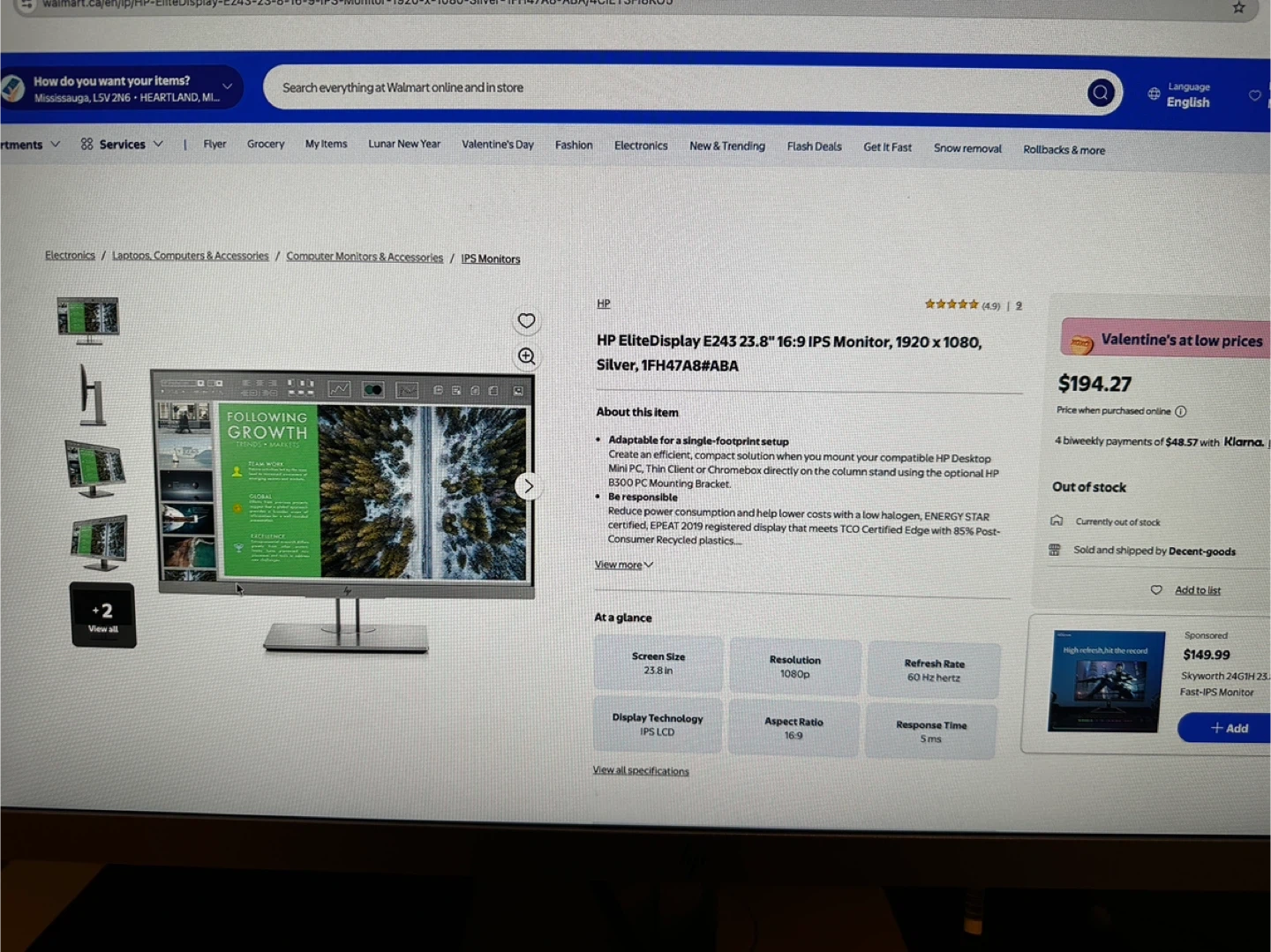The height and width of the screenshot is (952, 1271).
Task: Expand View more product description
Action: coord(623,565)
